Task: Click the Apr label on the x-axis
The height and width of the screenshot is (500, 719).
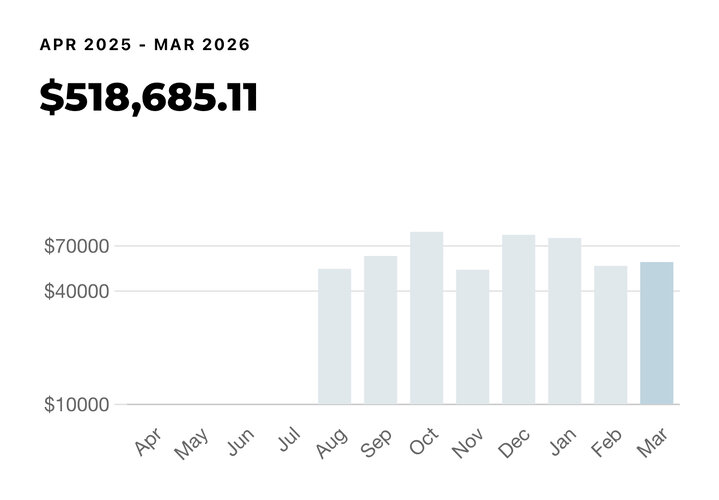Action: (x=148, y=441)
